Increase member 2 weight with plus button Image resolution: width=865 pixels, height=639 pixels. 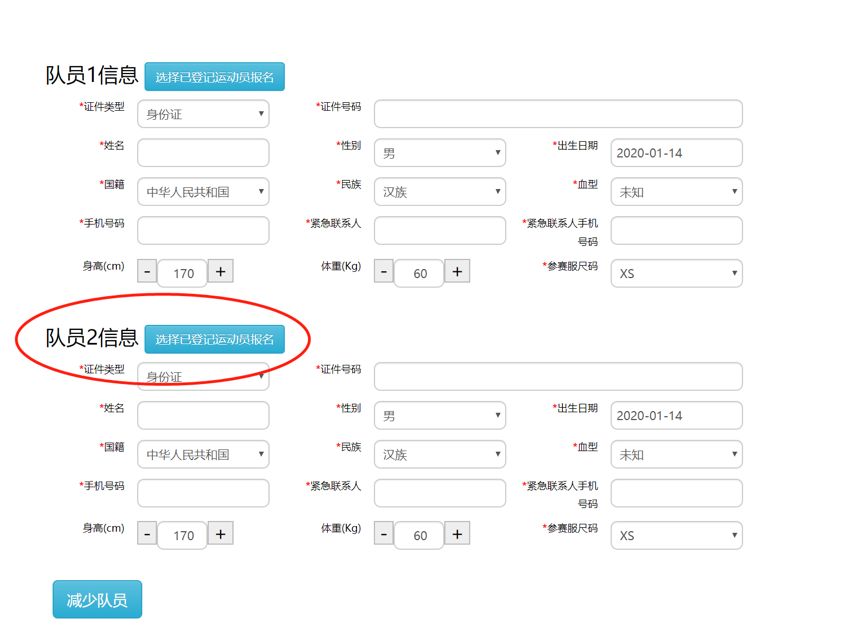pos(457,534)
